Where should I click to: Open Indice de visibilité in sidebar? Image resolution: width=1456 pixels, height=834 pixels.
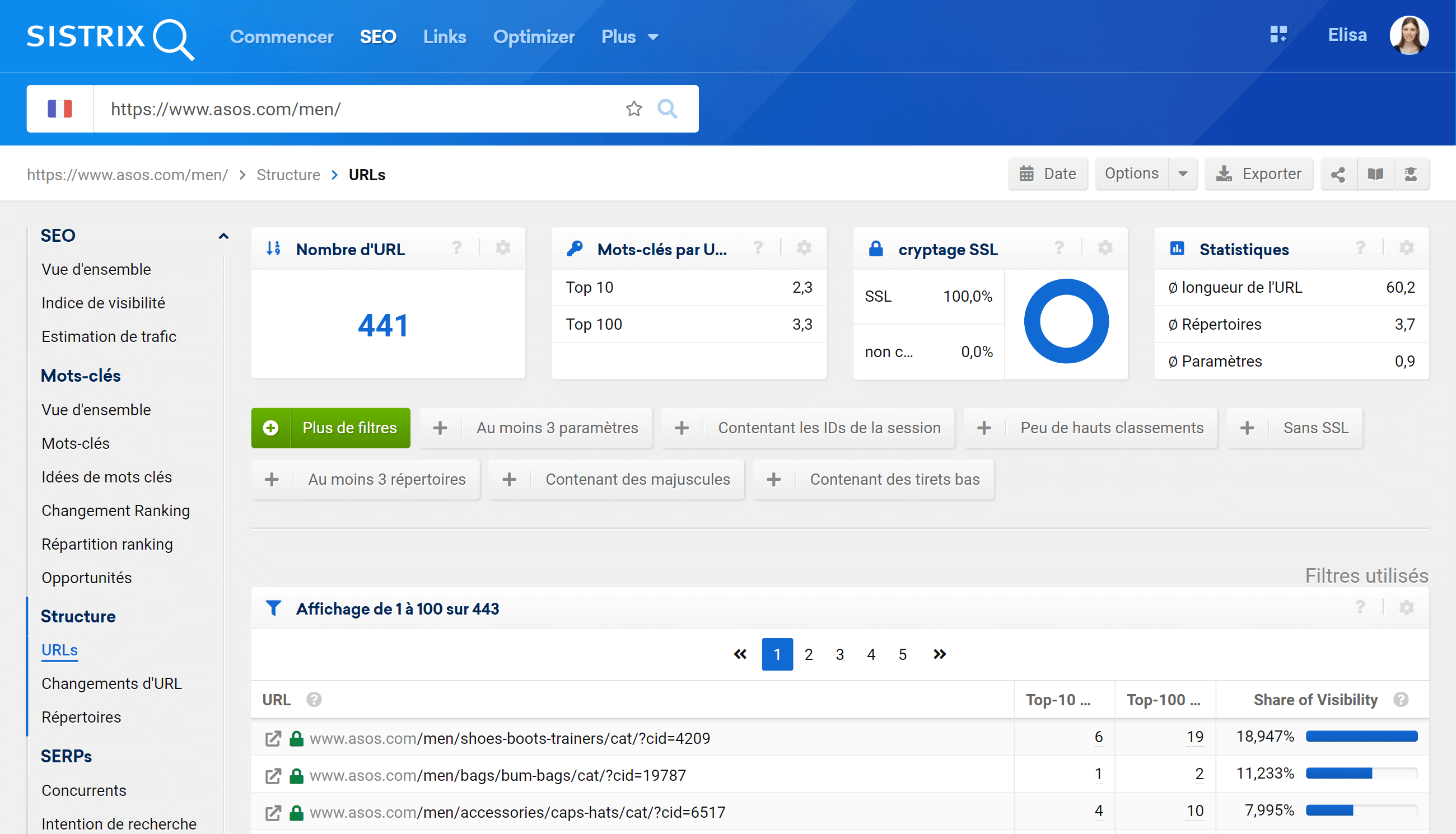click(103, 303)
